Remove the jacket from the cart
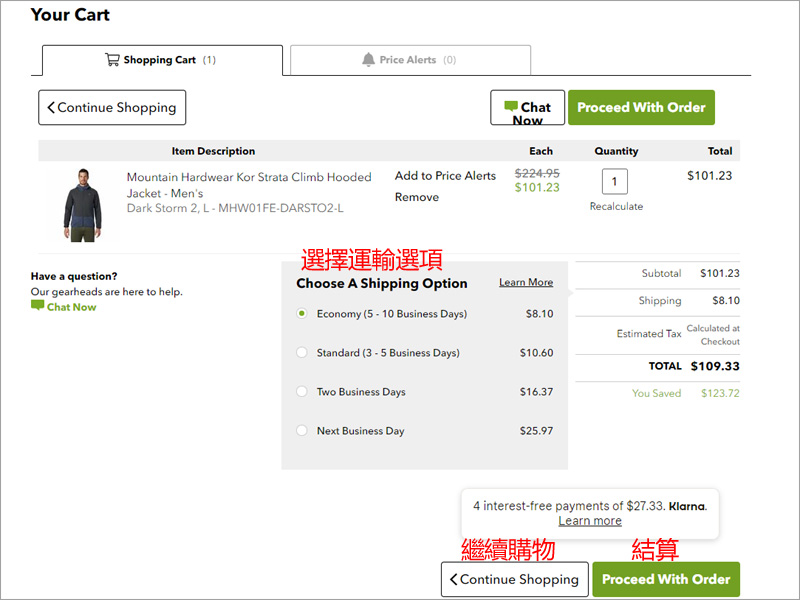 point(416,197)
